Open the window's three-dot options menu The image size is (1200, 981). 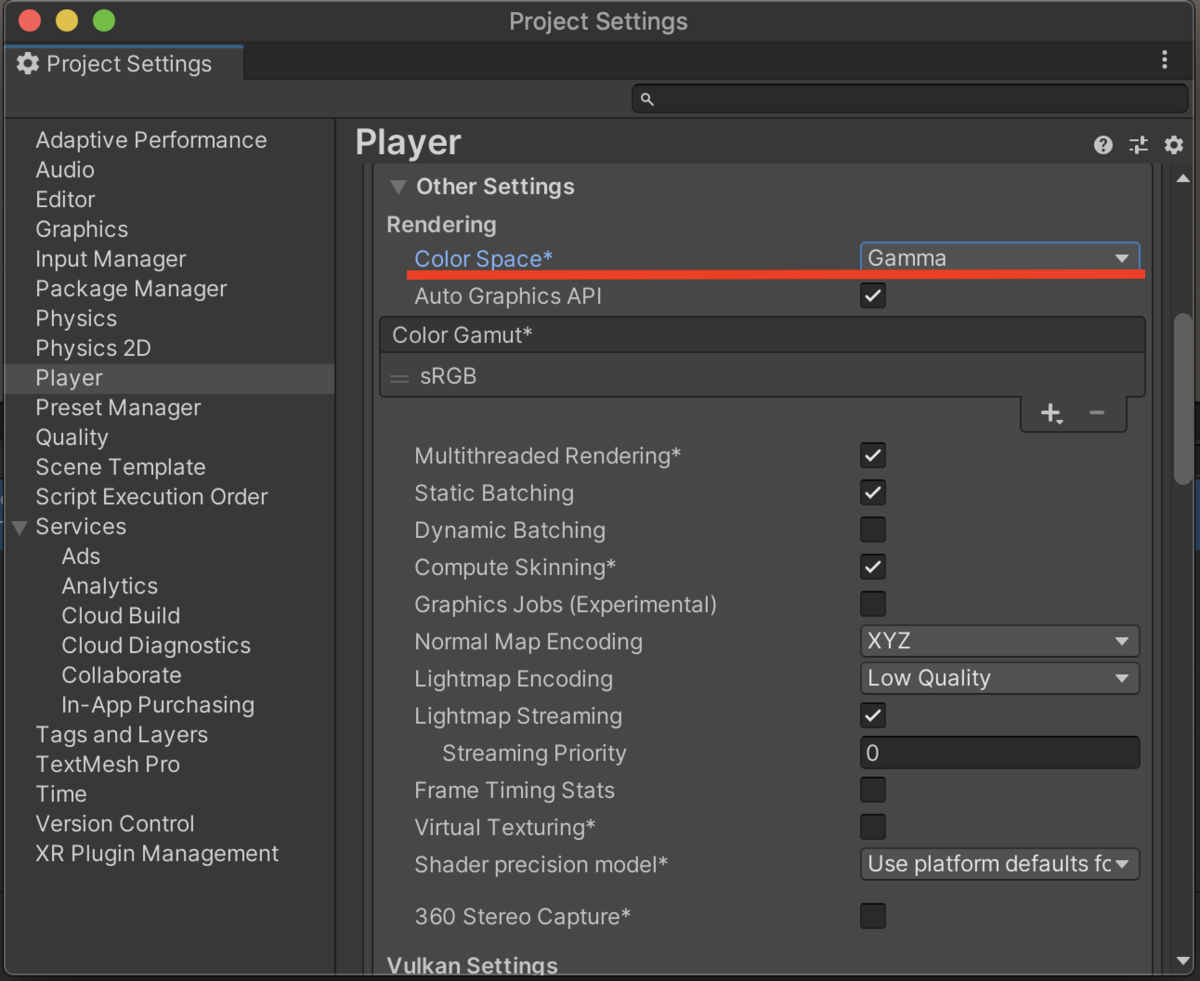pyautogui.click(x=1164, y=60)
